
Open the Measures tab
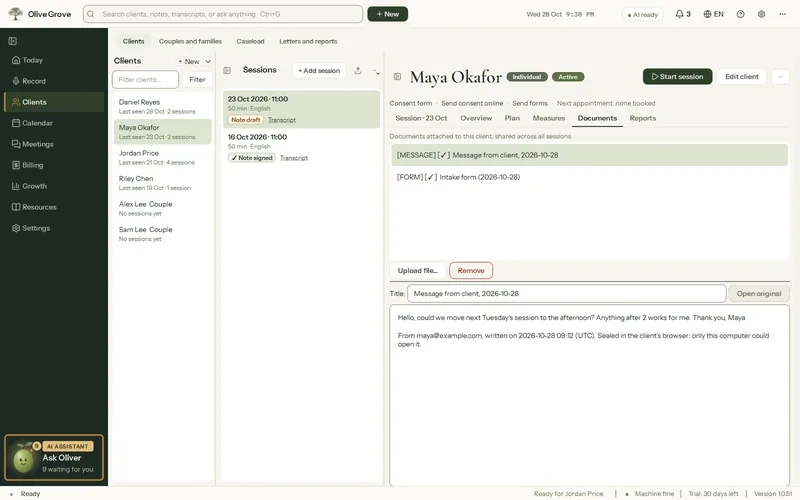click(x=548, y=118)
